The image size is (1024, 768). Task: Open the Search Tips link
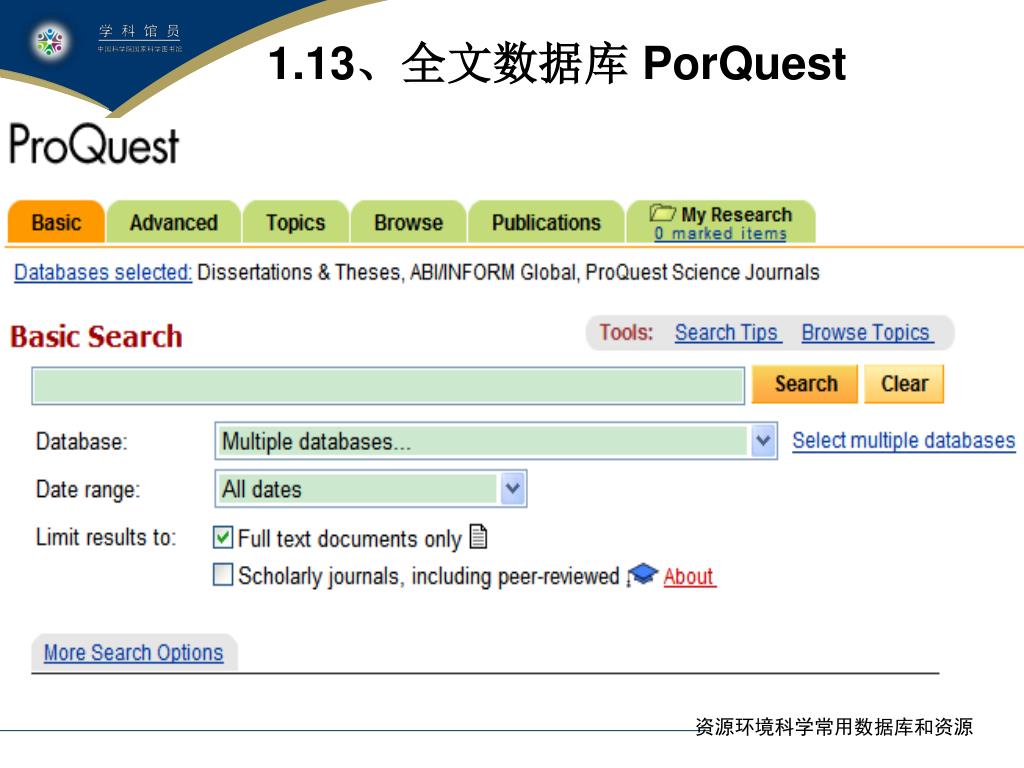click(x=727, y=332)
